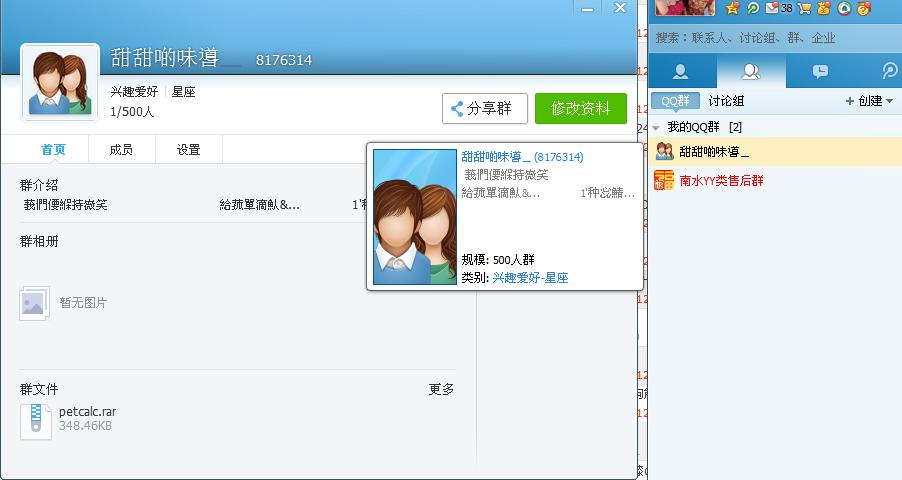The height and width of the screenshot is (480, 902).
Task: Click the 甜甜啲味噵_ (8176314) link in popup card
Action: (522, 157)
